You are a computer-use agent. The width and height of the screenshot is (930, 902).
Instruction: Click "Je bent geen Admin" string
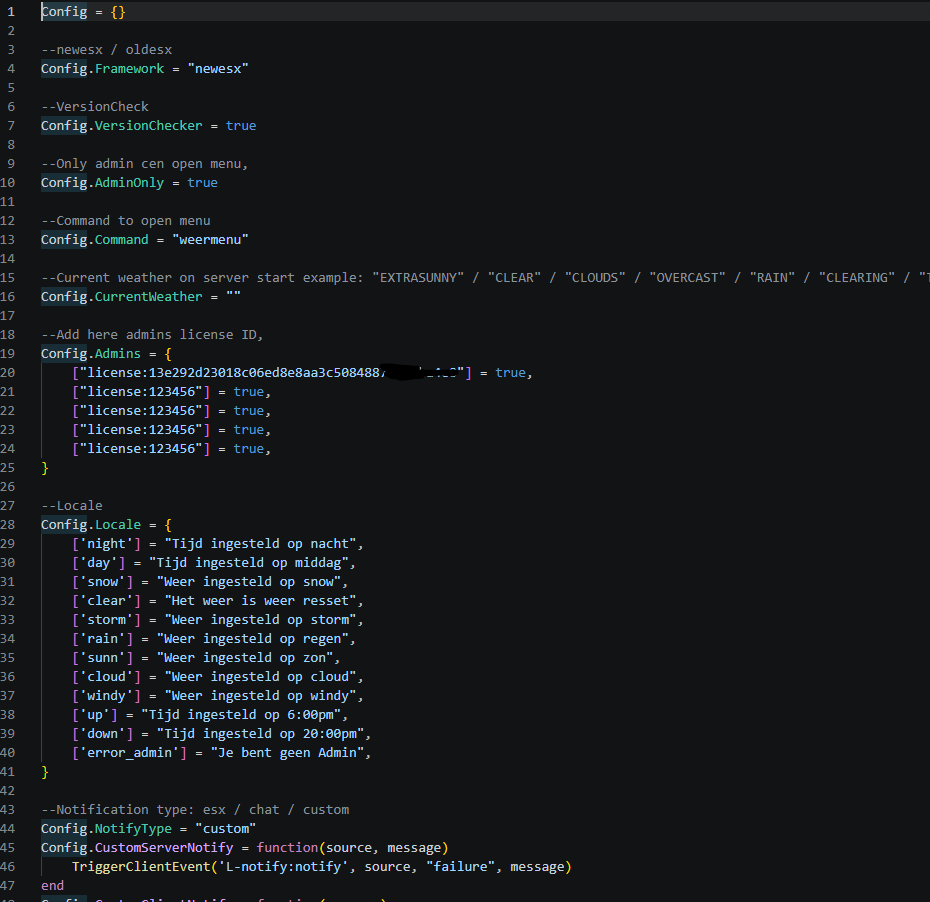tap(287, 753)
